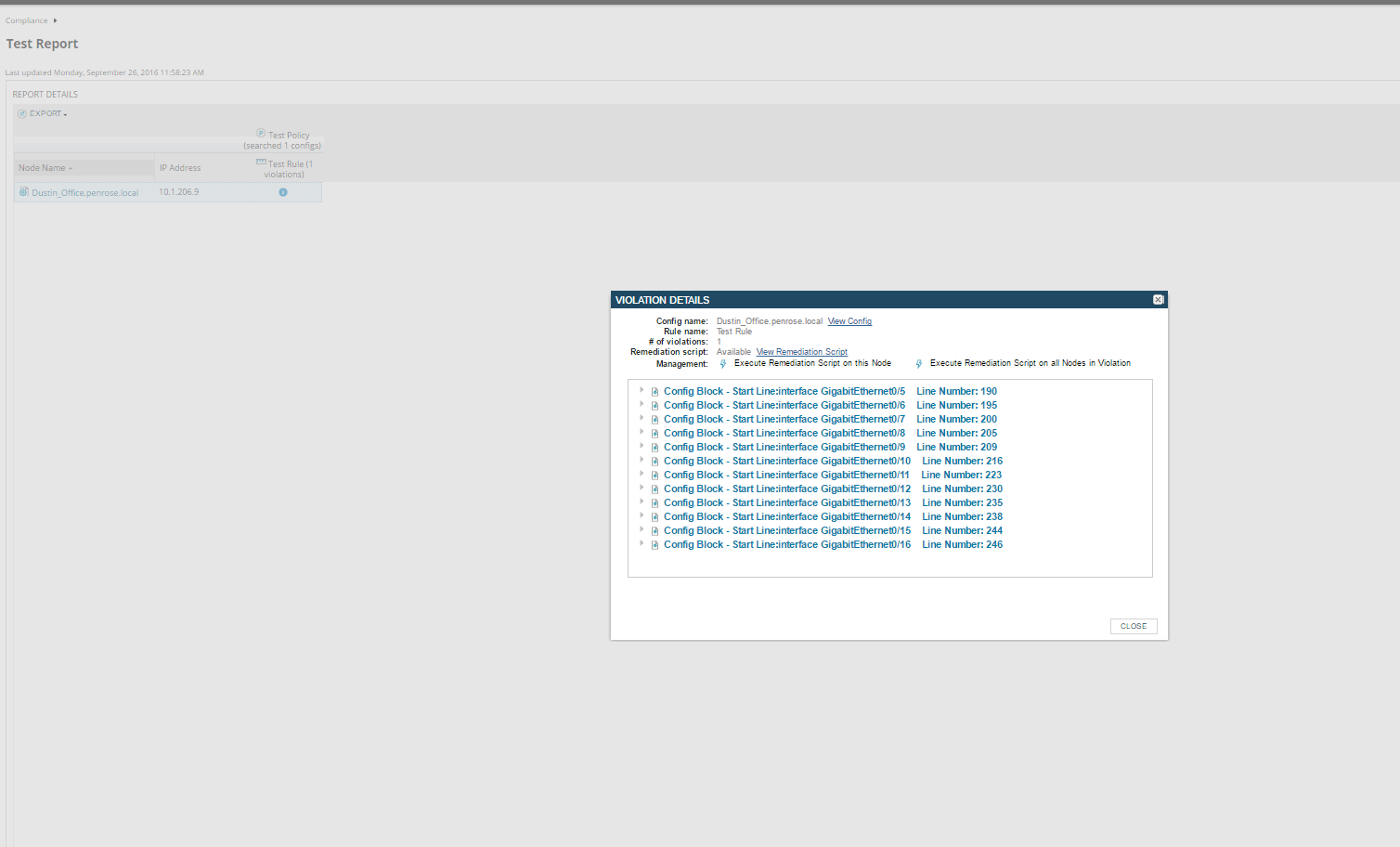The height and width of the screenshot is (847, 1400).
Task: Expand the GigabitEthernet0/7 config block
Action: (642, 418)
